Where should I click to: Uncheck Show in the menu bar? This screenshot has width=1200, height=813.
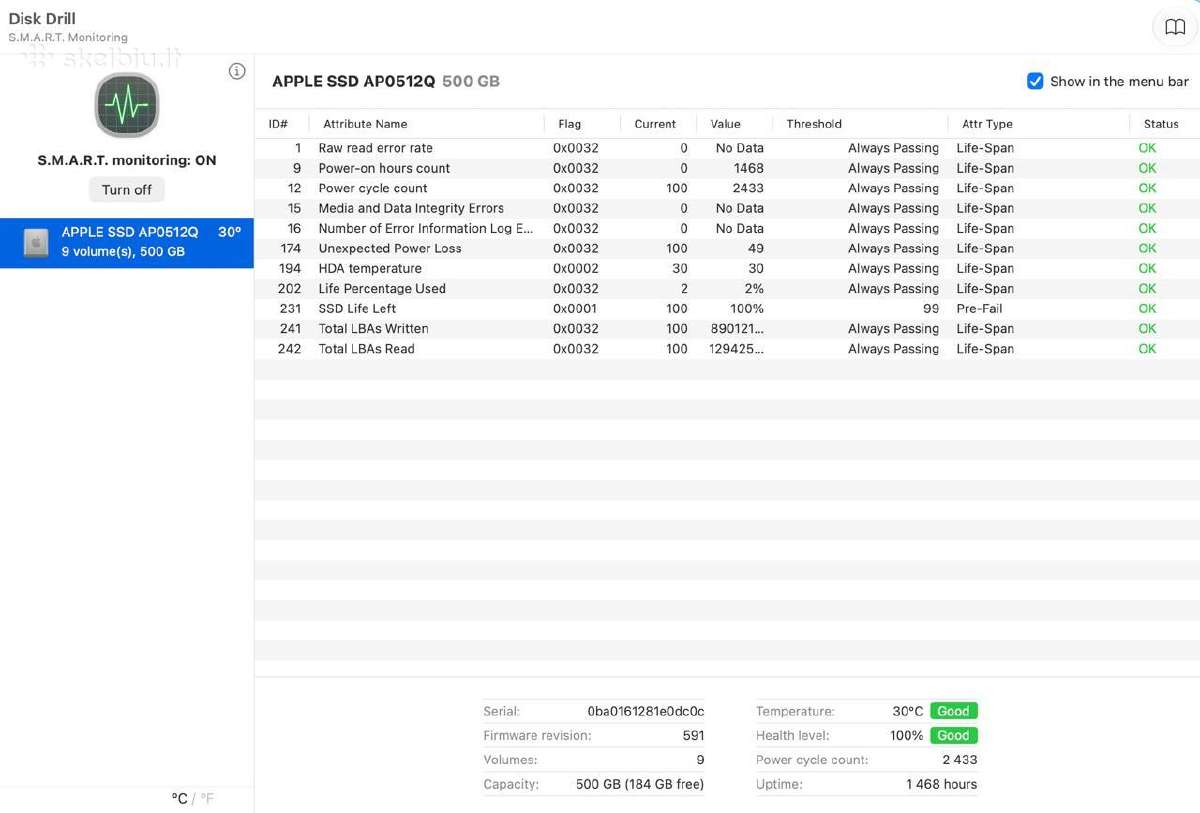[x=1035, y=81]
